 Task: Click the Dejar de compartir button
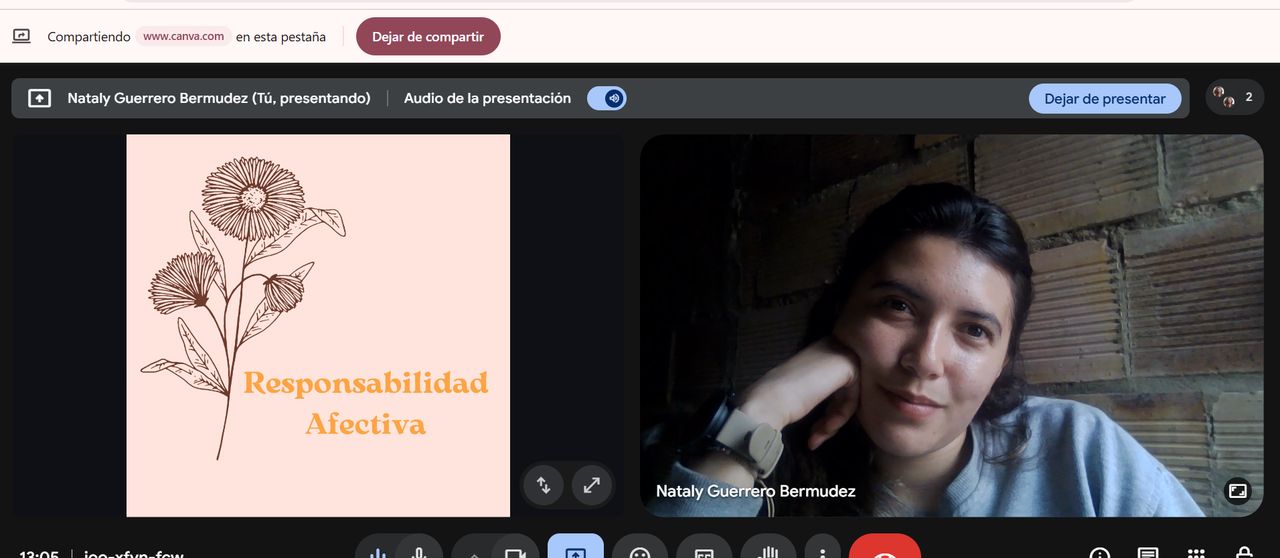[428, 37]
